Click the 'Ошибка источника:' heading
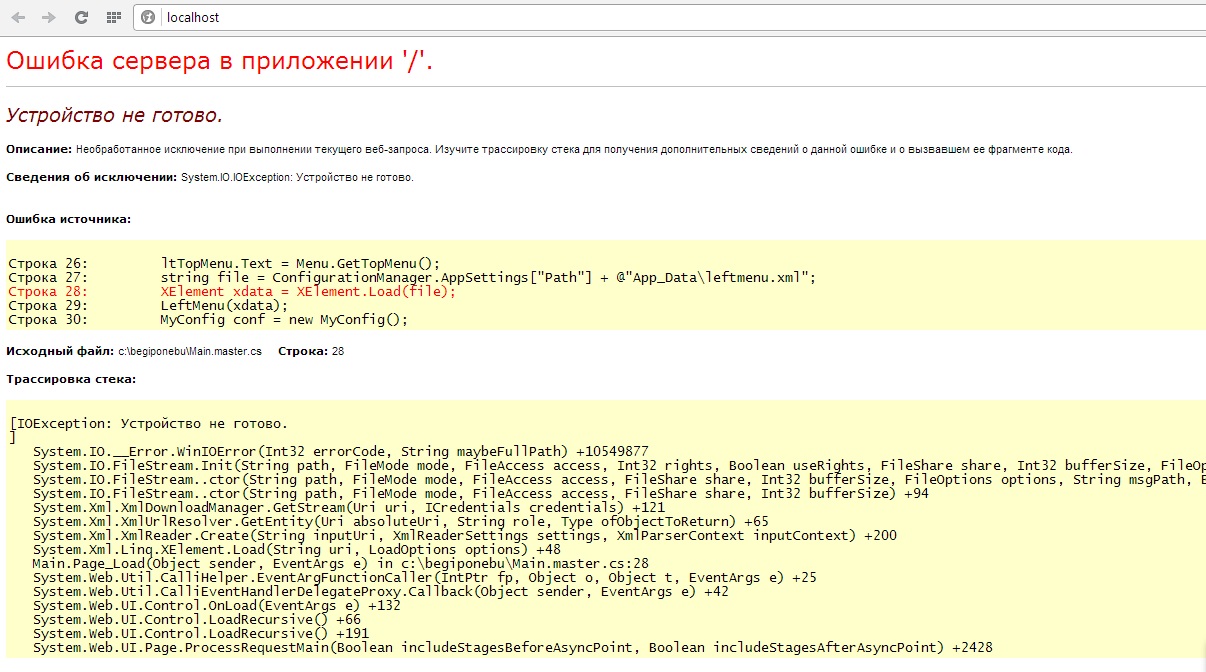The height and width of the screenshot is (672, 1206). (x=68, y=218)
